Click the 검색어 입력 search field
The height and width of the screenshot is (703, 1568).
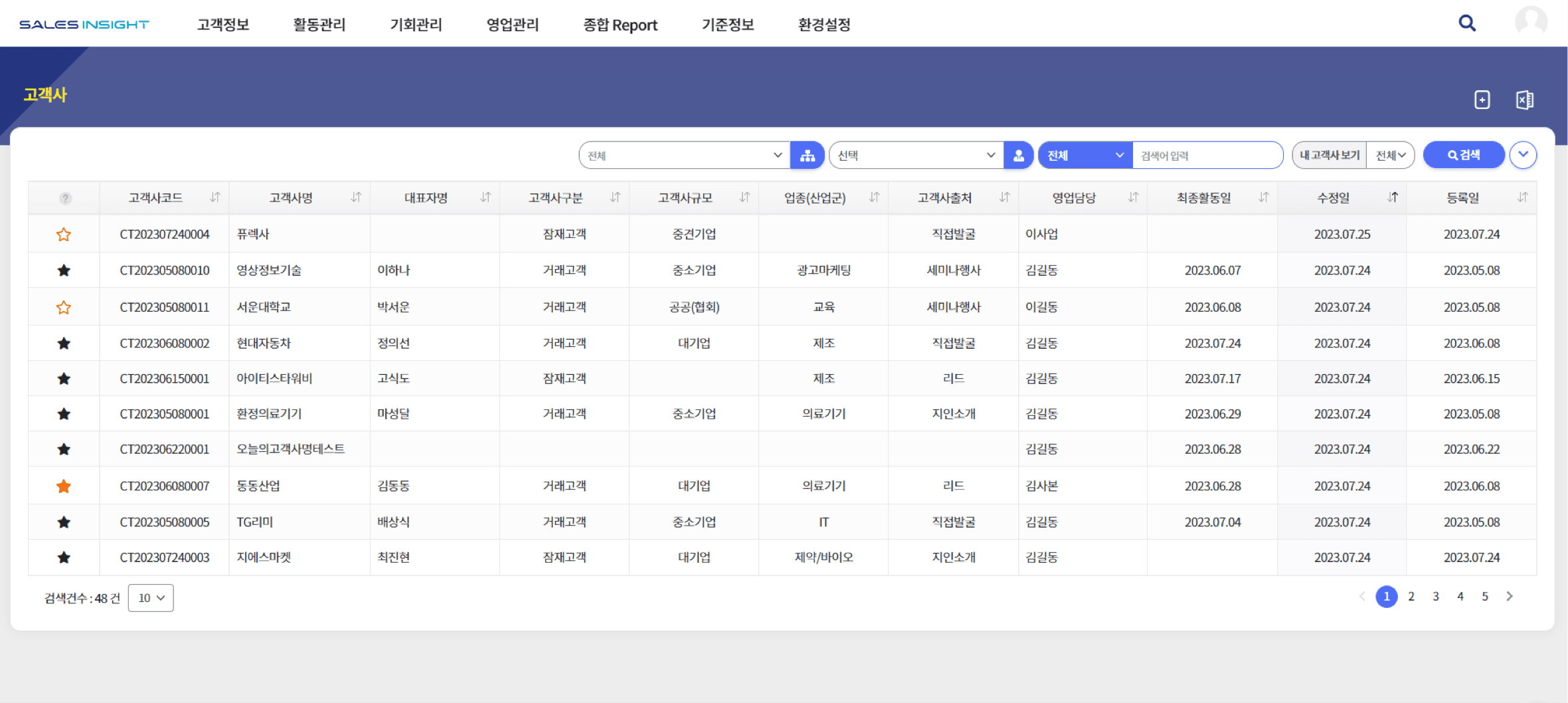1206,155
